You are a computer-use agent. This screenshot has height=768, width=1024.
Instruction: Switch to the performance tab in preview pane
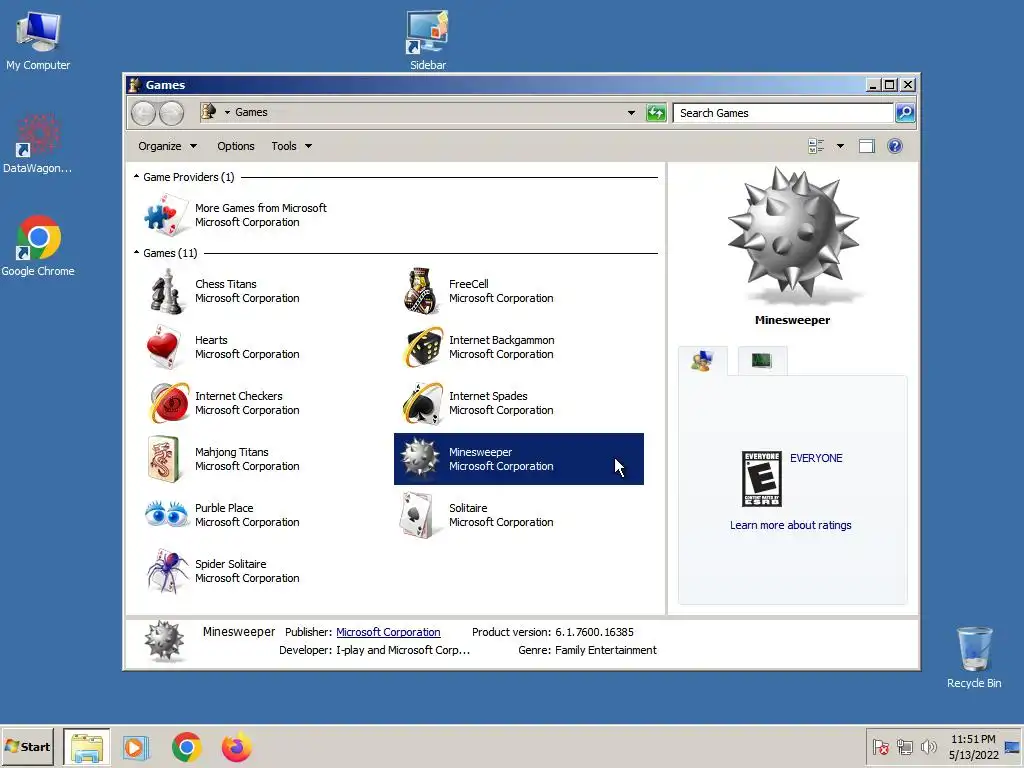coord(761,360)
